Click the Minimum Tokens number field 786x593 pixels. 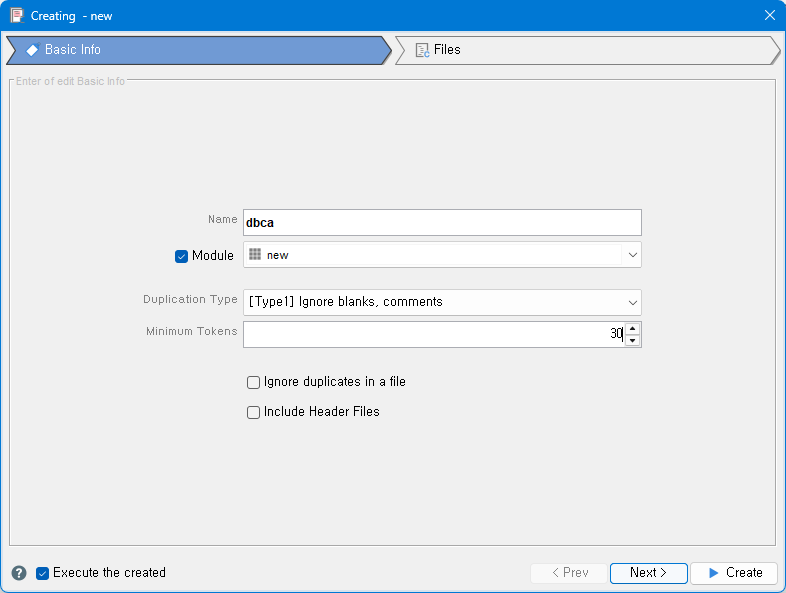430,334
